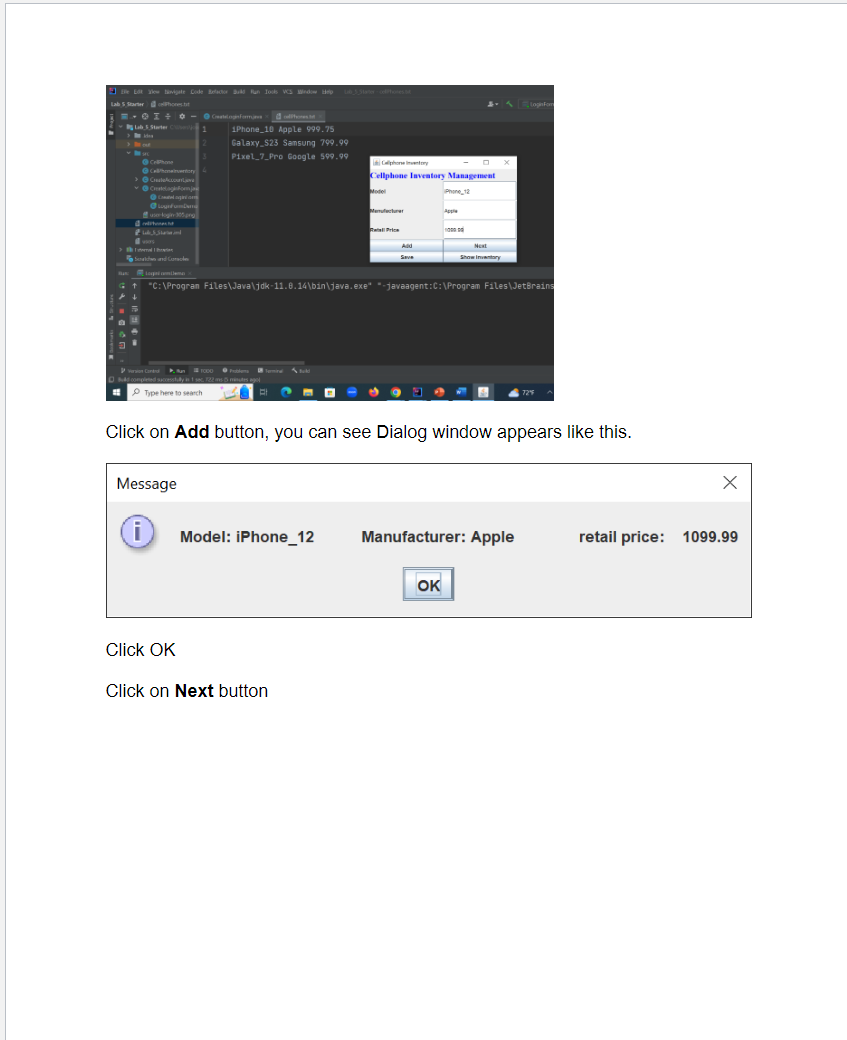Collapse the src folder in Project tree
The height and width of the screenshot is (1040, 847).
pyautogui.click(x=128, y=153)
